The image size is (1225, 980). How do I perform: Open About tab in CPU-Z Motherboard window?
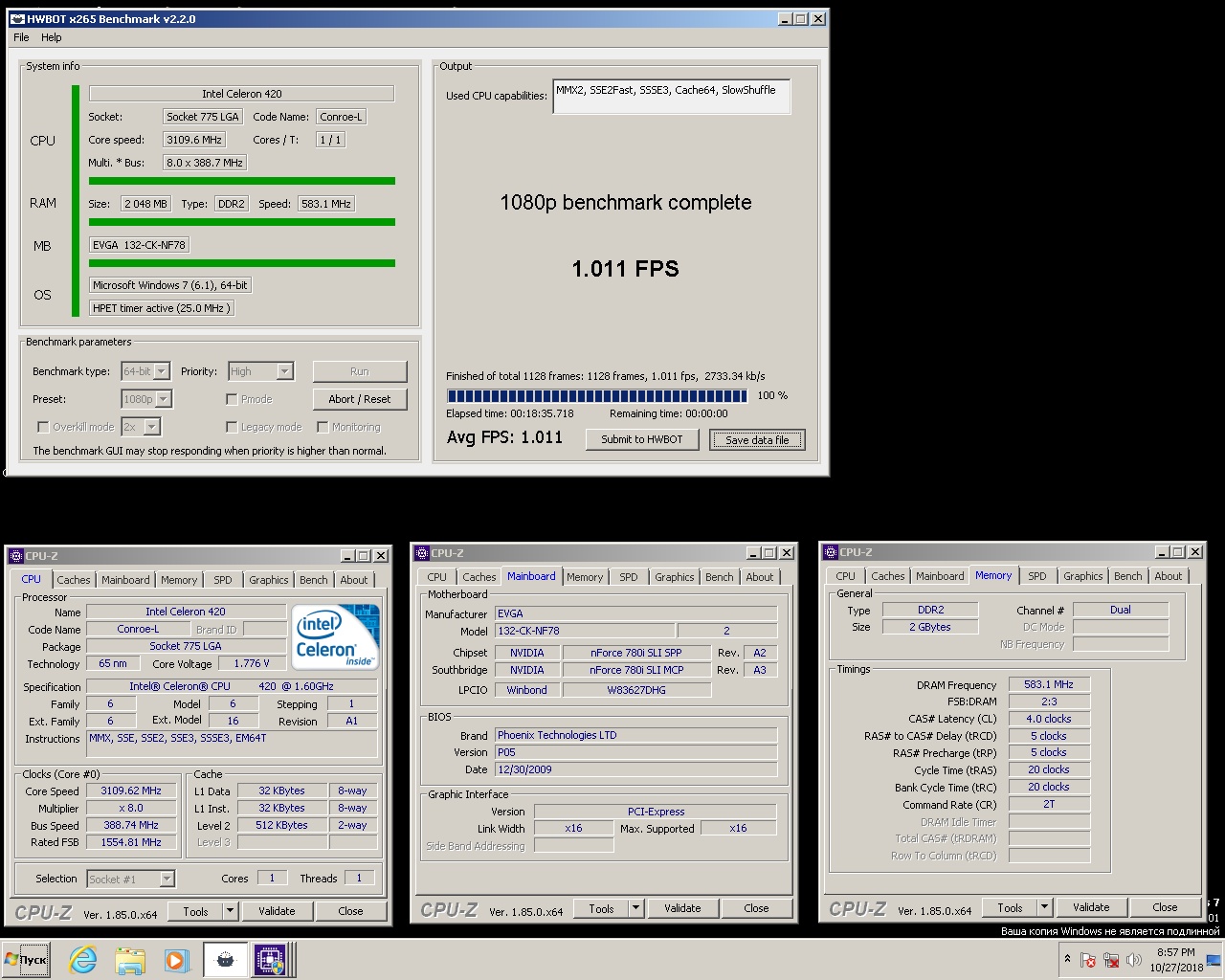[x=760, y=577]
